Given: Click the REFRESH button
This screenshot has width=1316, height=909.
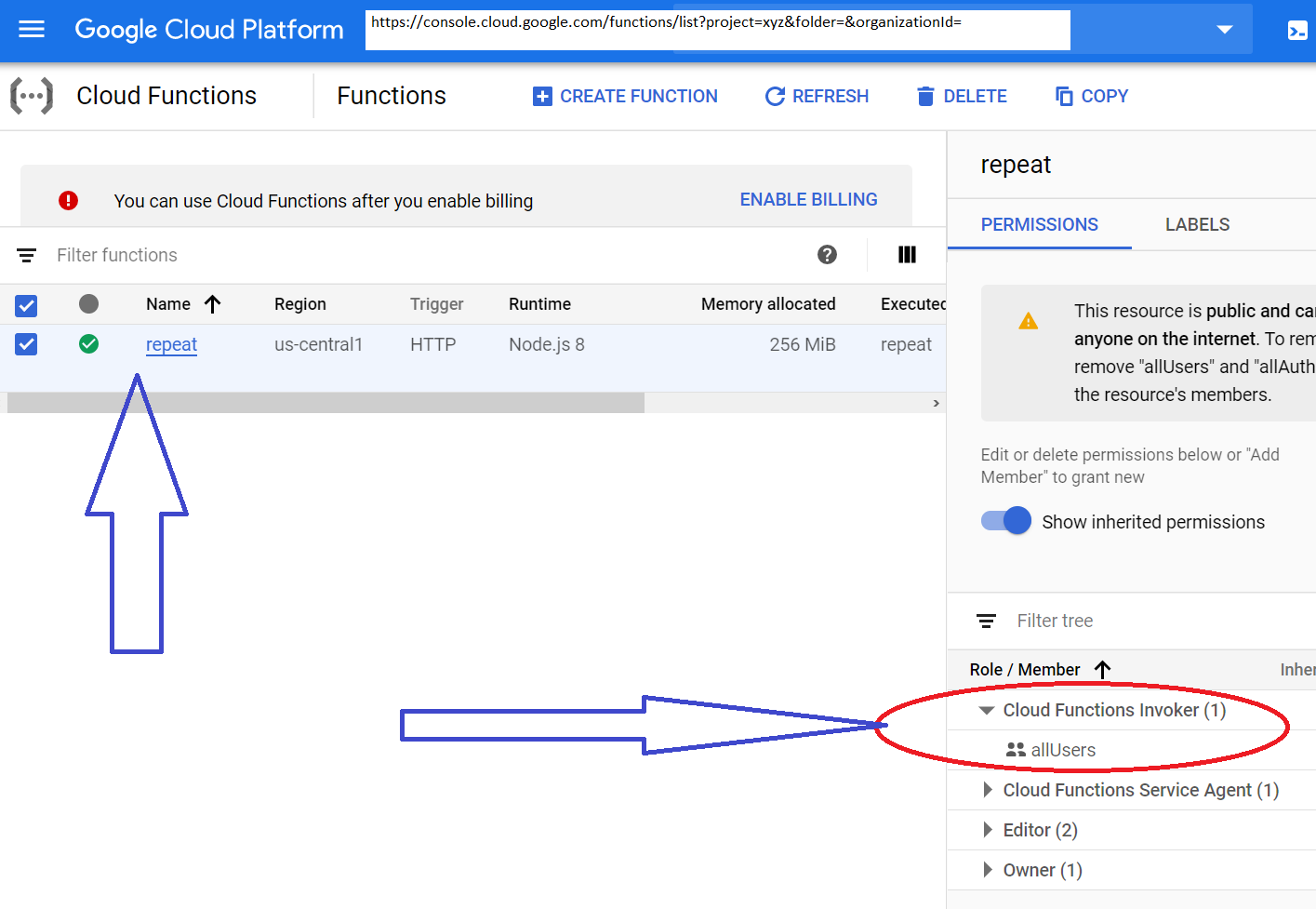Looking at the screenshot, I should pos(817,96).
